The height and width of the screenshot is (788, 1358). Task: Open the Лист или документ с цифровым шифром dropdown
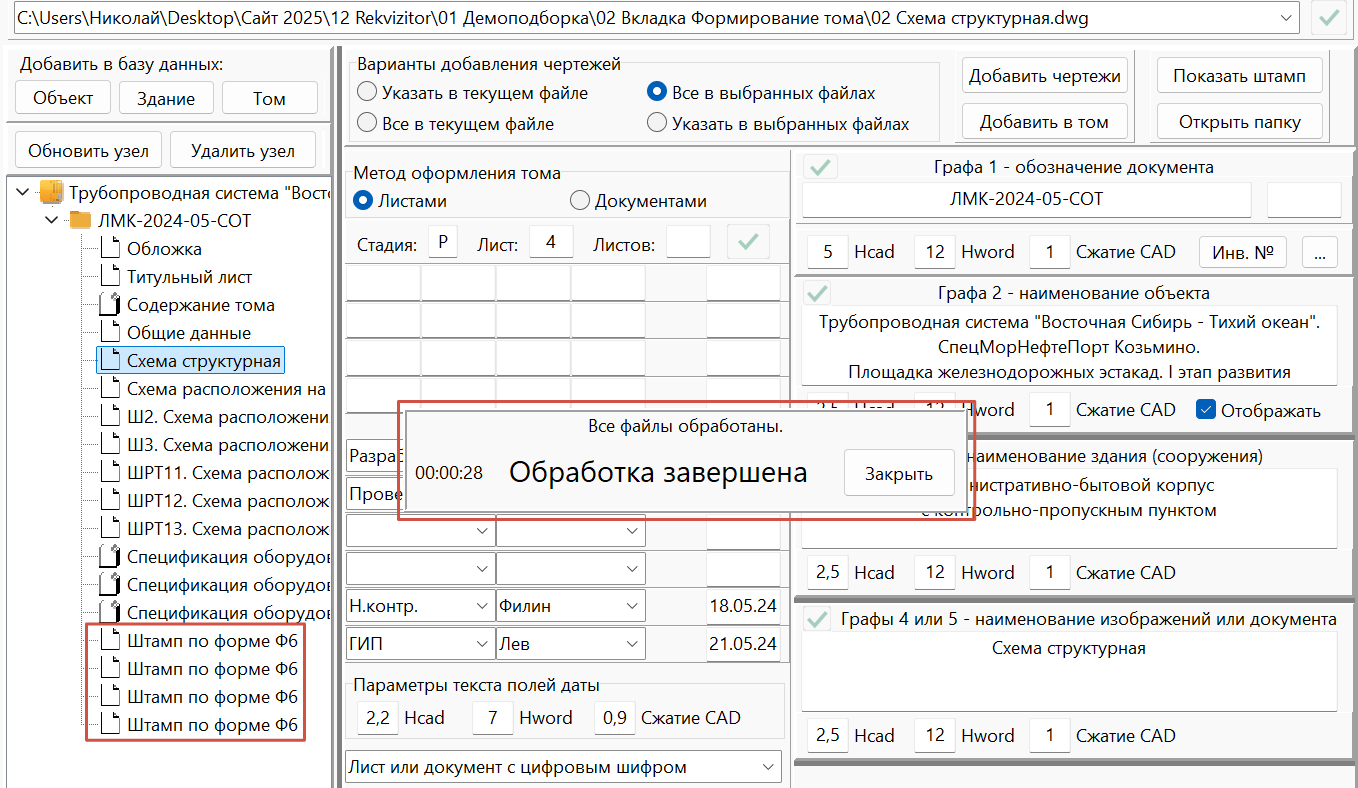click(768, 767)
